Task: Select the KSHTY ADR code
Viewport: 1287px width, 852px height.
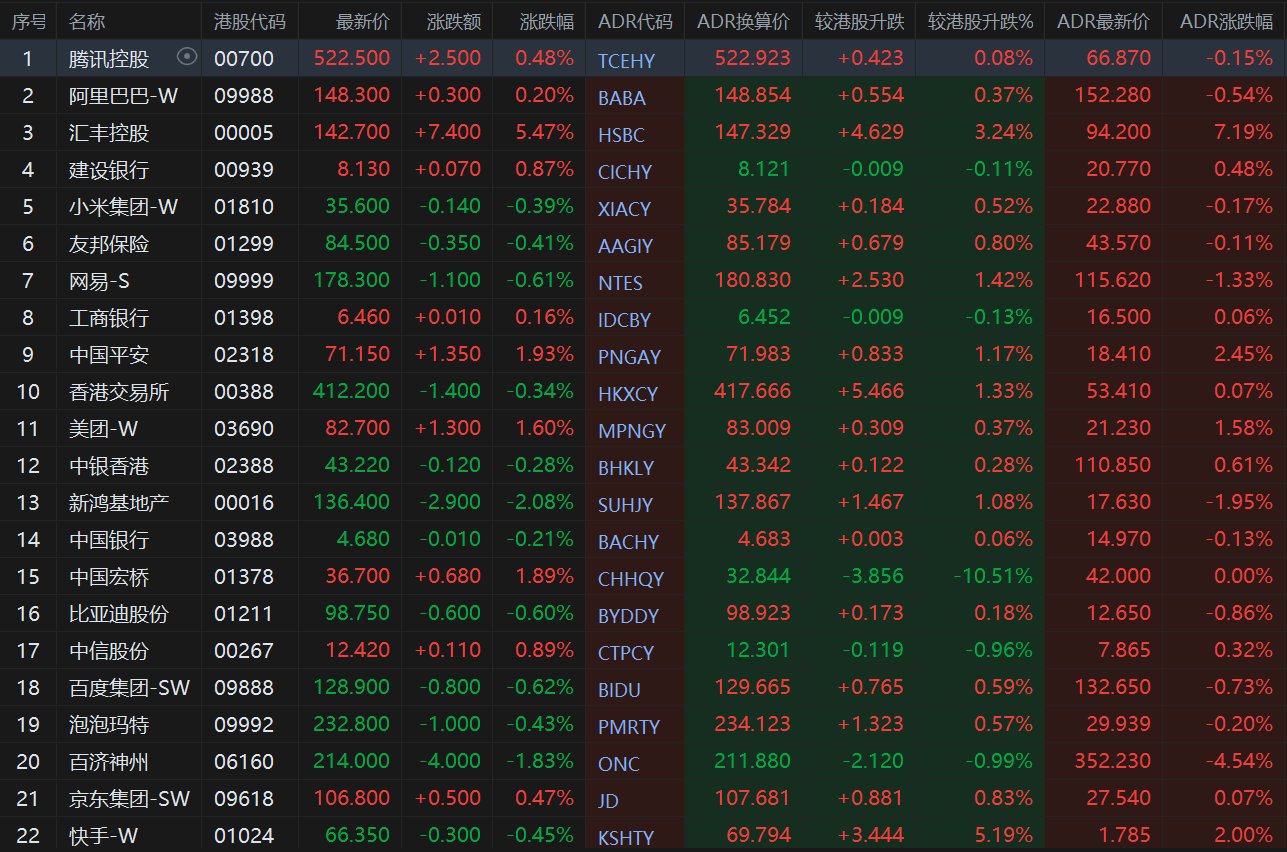Action: (x=626, y=838)
